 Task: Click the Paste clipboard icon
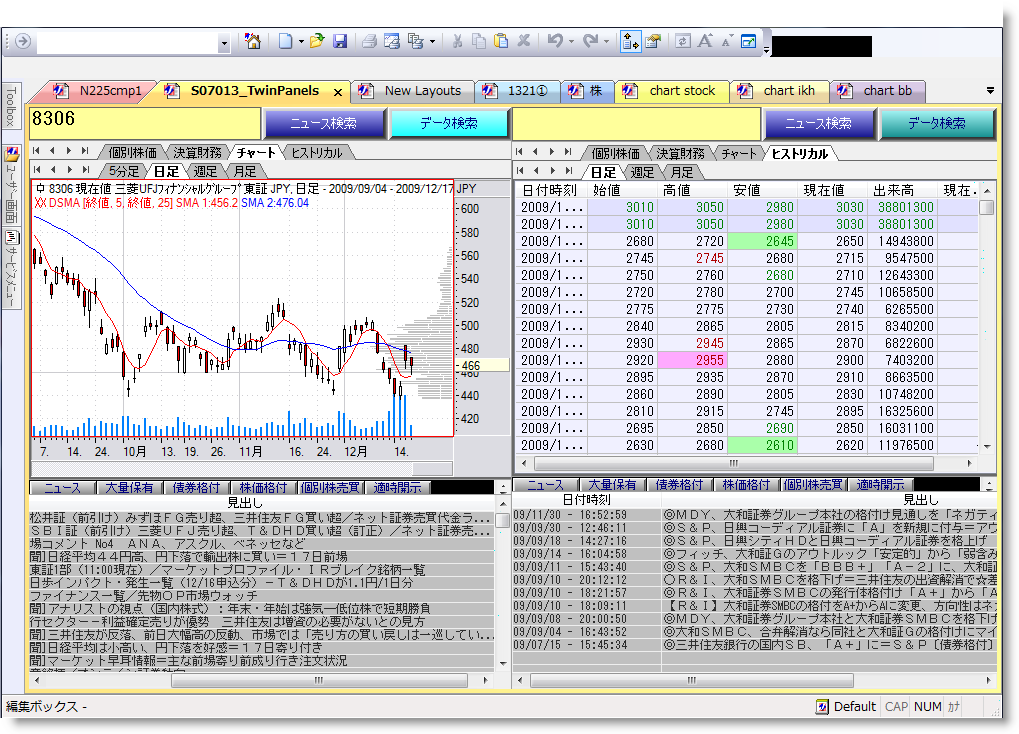[x=501, y=41]
